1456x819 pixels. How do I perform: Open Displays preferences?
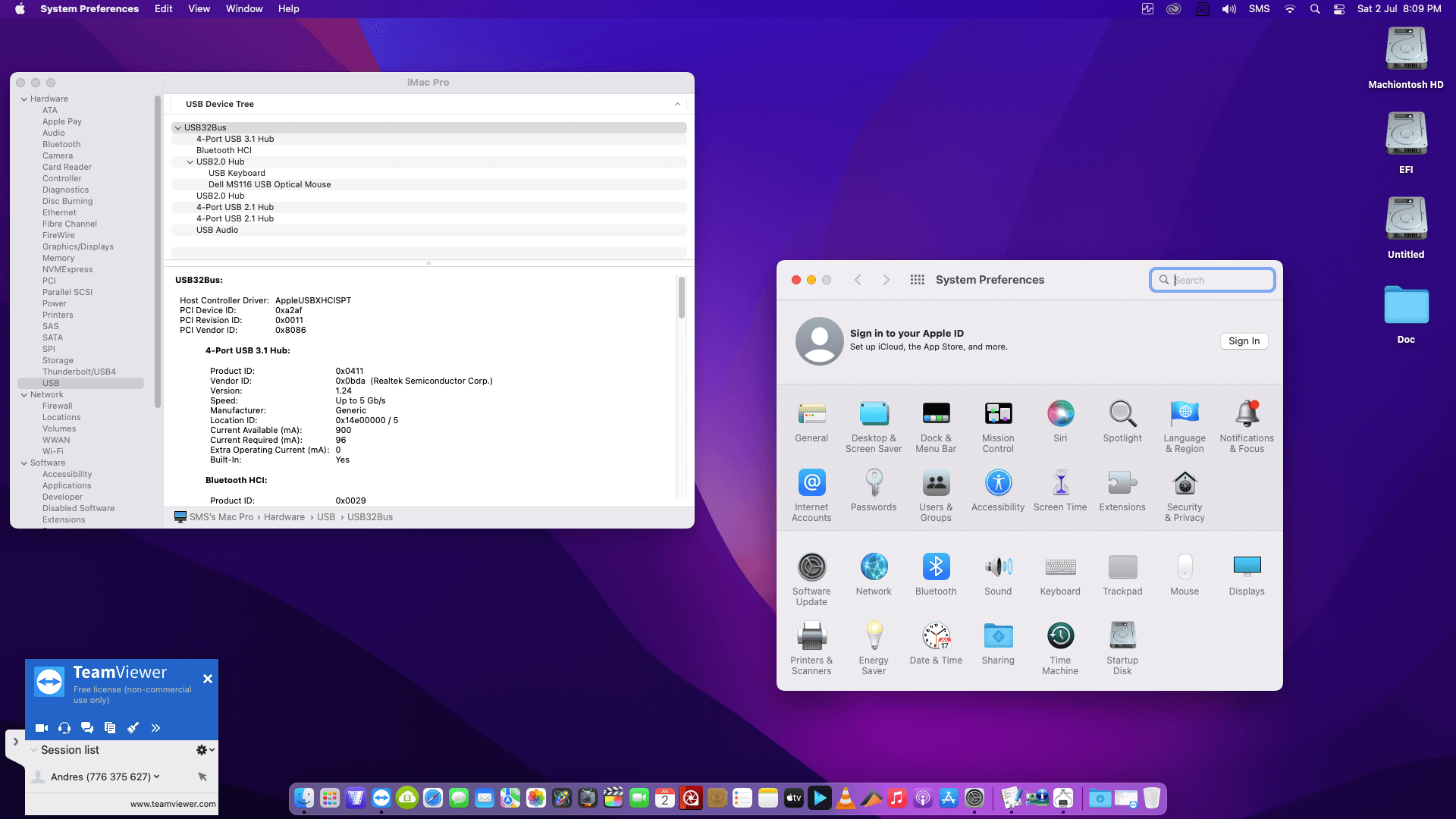(x=1247, y=567)
